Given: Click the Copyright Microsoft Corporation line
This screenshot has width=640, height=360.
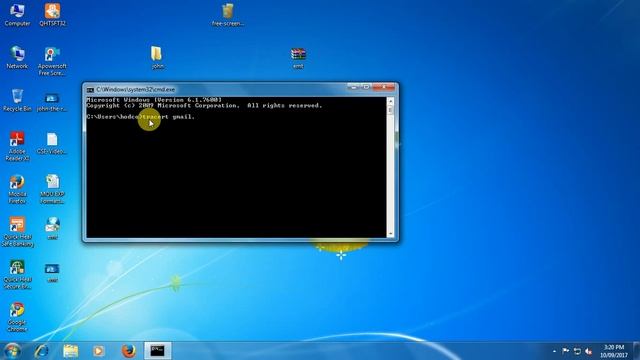Looking at the screenshot, I should coord(204,106).
